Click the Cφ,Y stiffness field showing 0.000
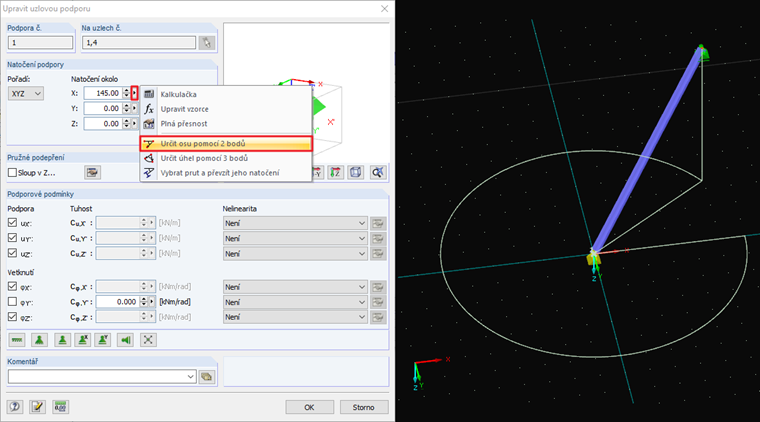This screenshot has width=760, height=422. coord(118,302)
